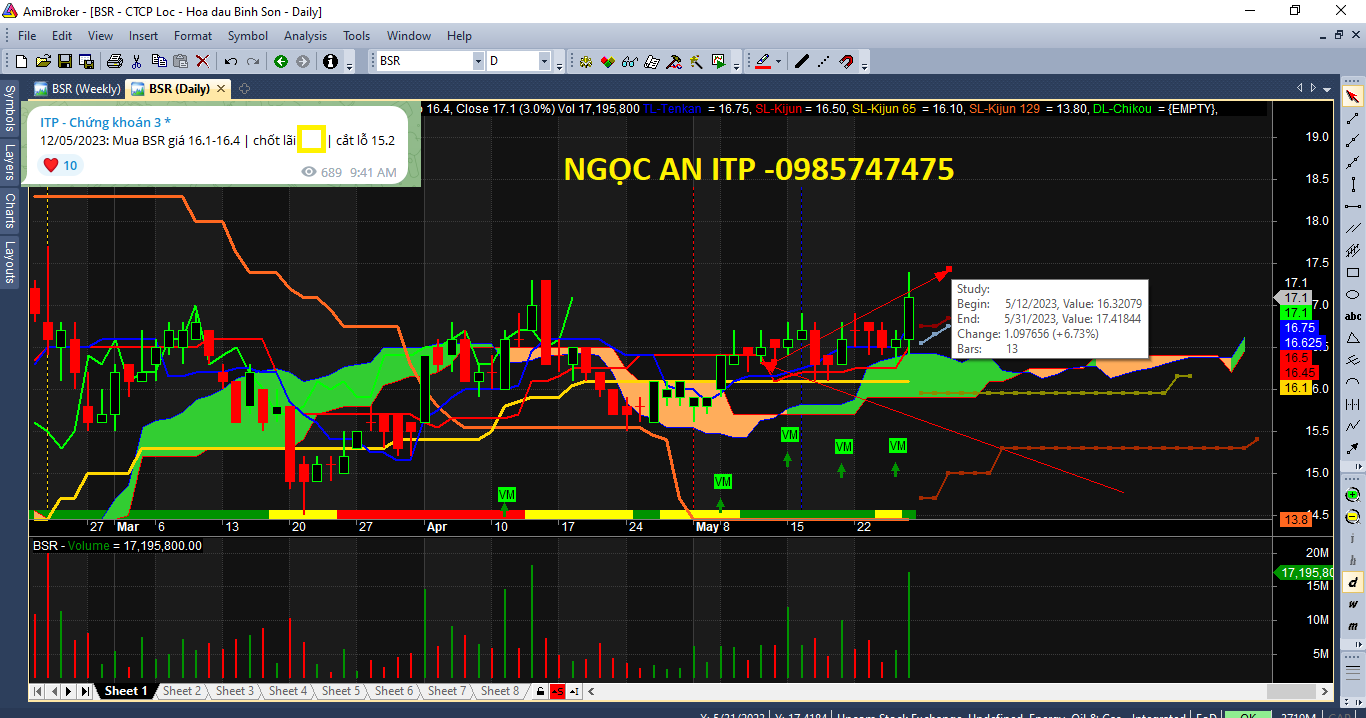
Task: Select the red magnet snap tool
Action: click(x=846, y=61)
